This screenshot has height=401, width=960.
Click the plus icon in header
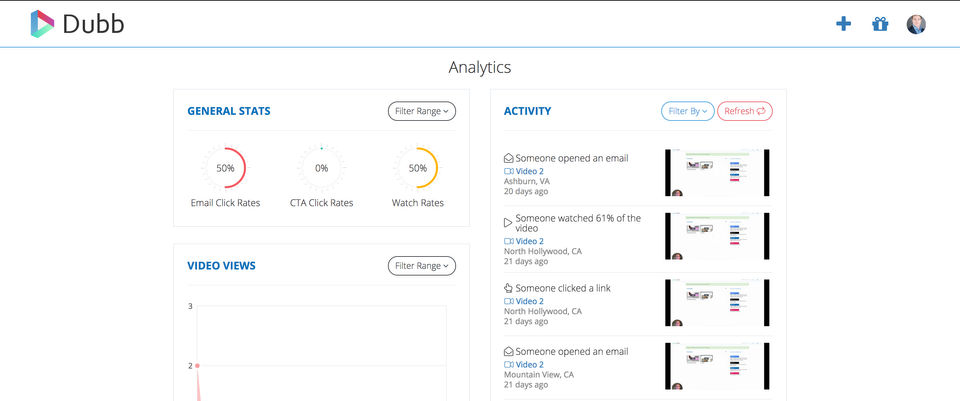point(843,24)
